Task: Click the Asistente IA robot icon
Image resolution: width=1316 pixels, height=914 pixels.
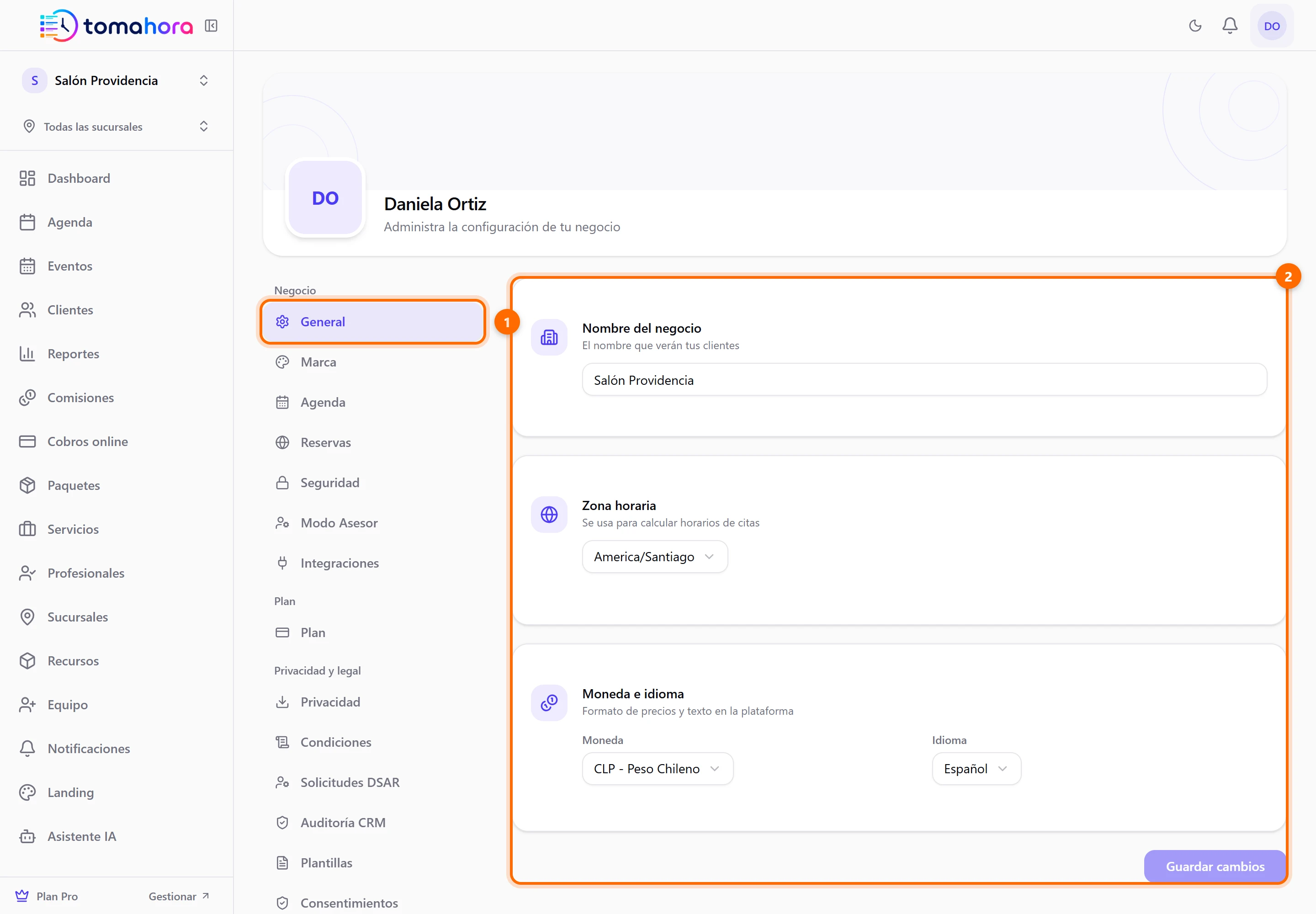Action: pos(27,837)
